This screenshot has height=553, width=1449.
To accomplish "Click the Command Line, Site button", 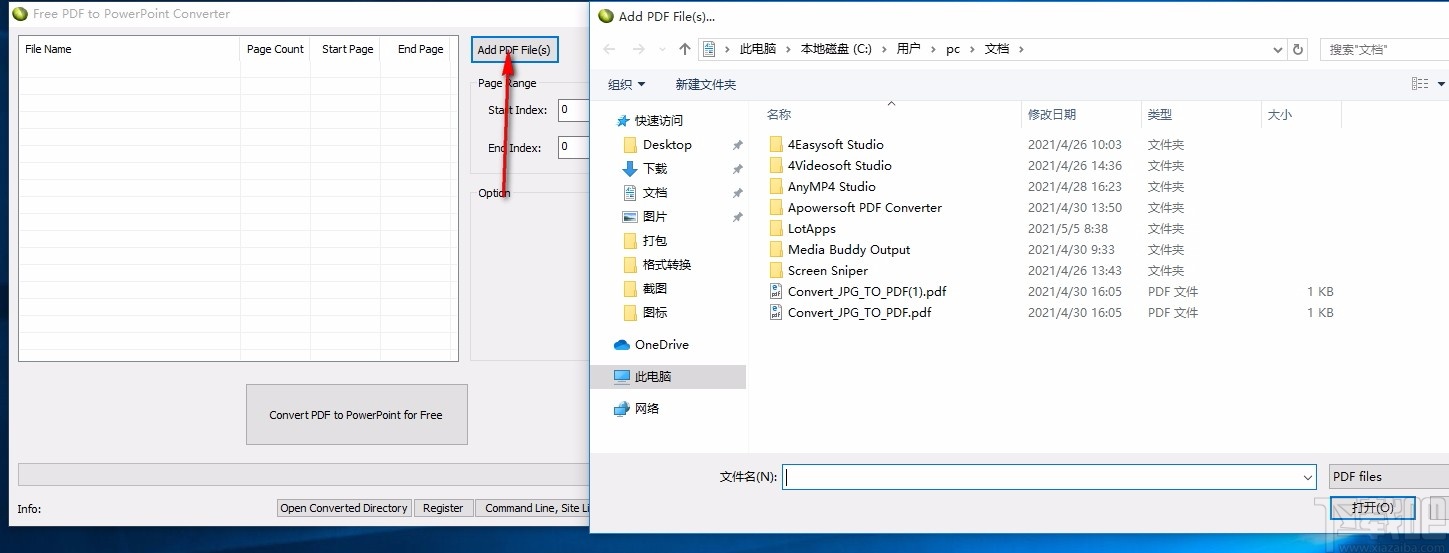I will pos(533,508).
